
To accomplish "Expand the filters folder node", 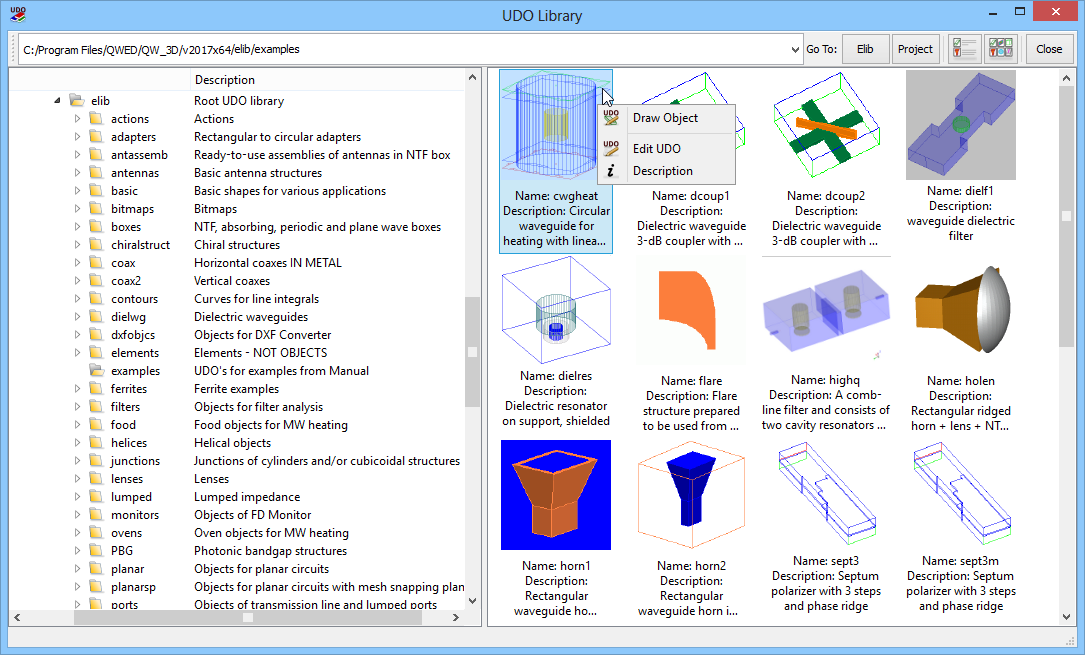I will [x=78, y=407].
